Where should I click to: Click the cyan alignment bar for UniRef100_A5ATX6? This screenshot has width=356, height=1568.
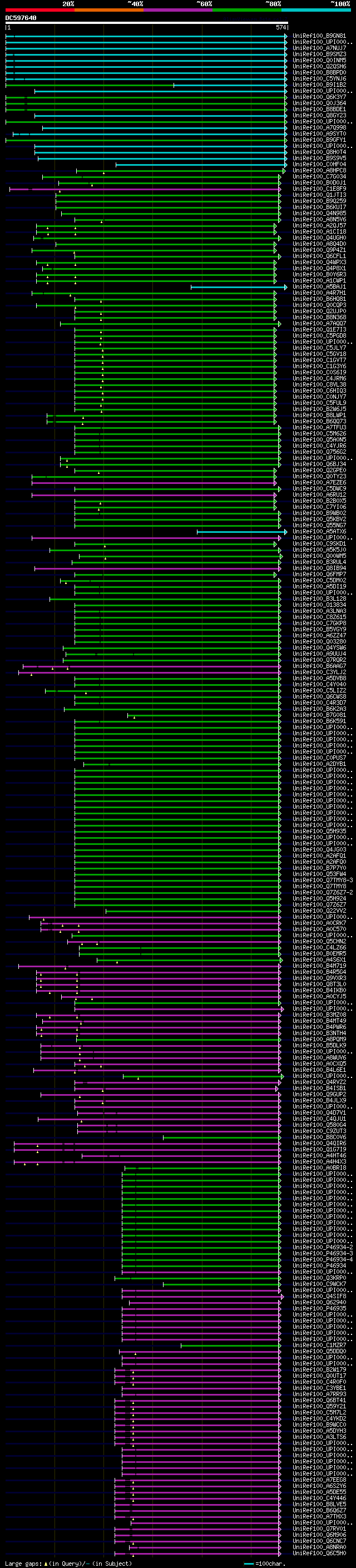point(241,532)
